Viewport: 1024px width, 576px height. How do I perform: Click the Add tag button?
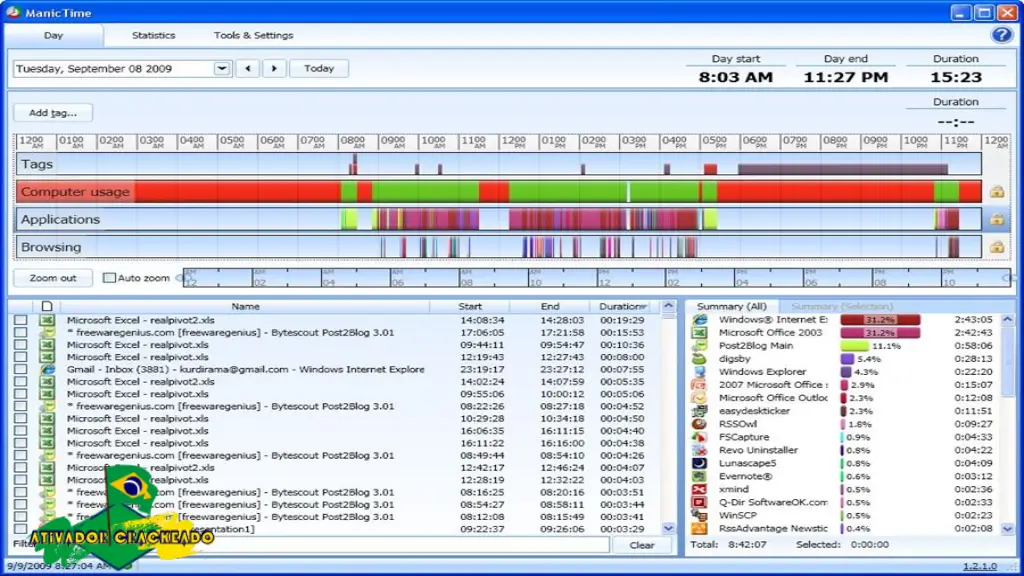click(53, 112)
